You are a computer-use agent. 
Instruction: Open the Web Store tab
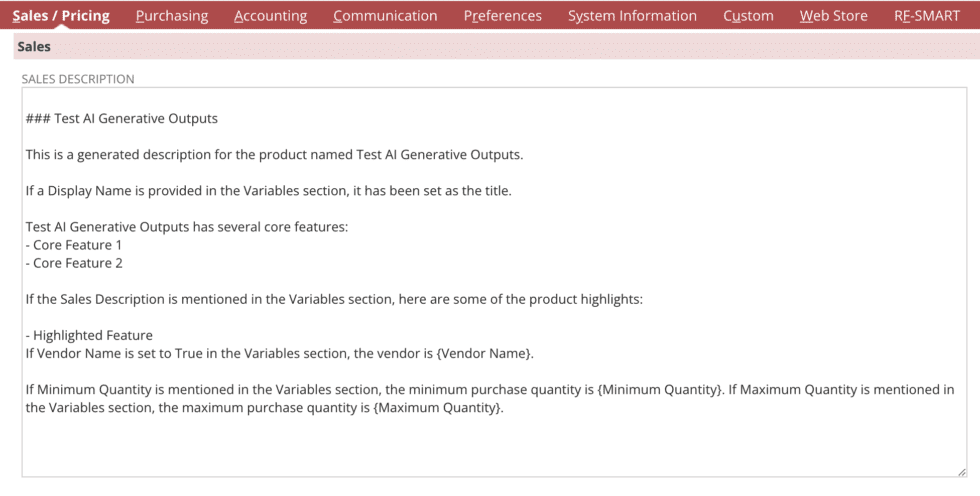coord(833,16)
